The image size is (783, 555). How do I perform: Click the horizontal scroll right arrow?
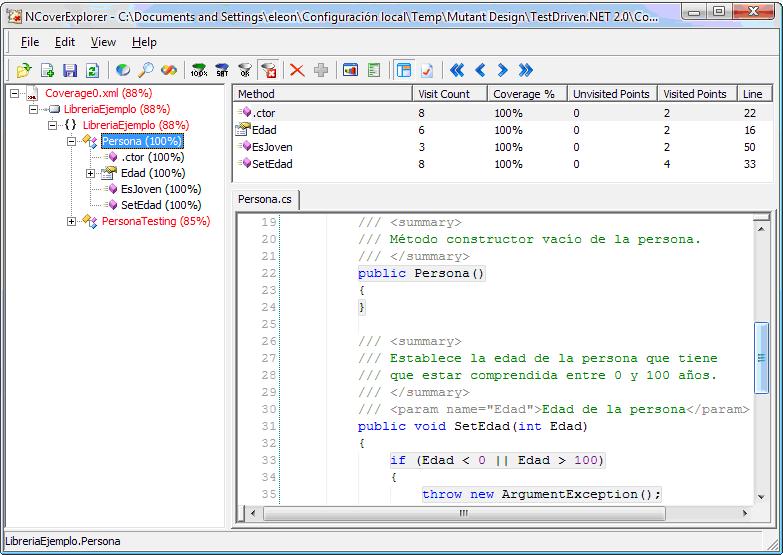pos(745,513)
